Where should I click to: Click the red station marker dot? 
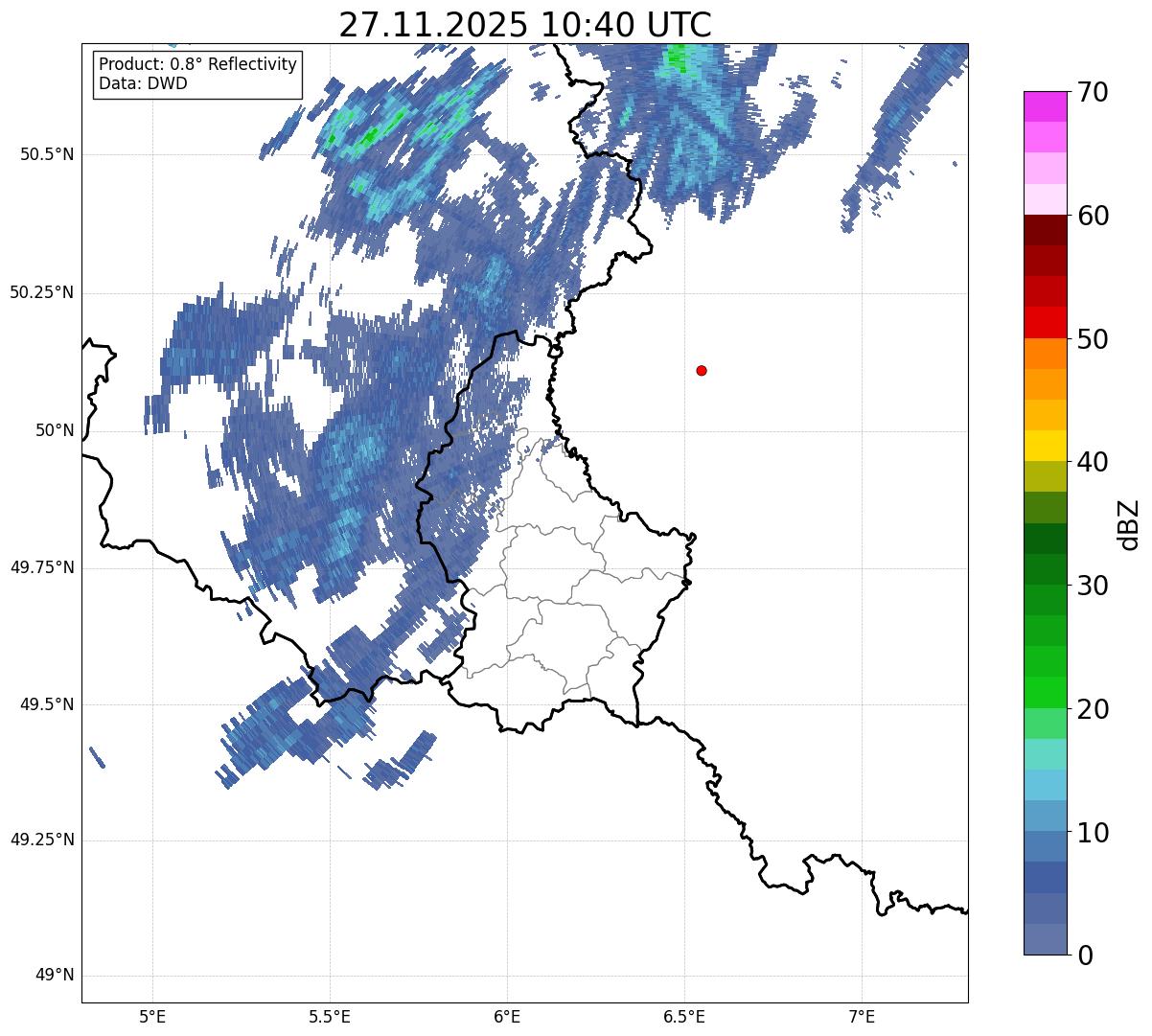tap(702, 370)
